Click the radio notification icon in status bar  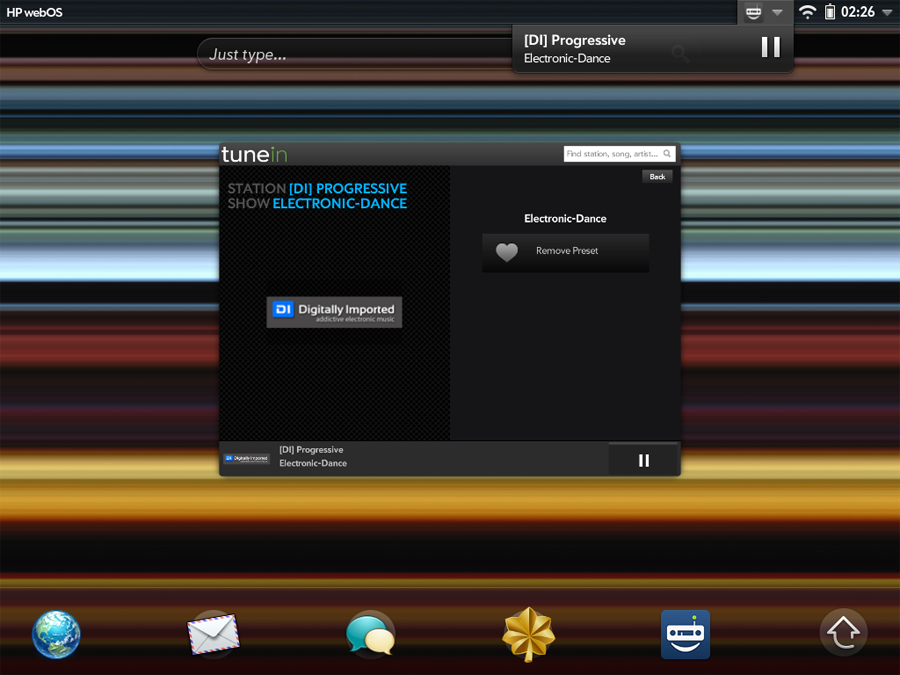coord(753,12)
